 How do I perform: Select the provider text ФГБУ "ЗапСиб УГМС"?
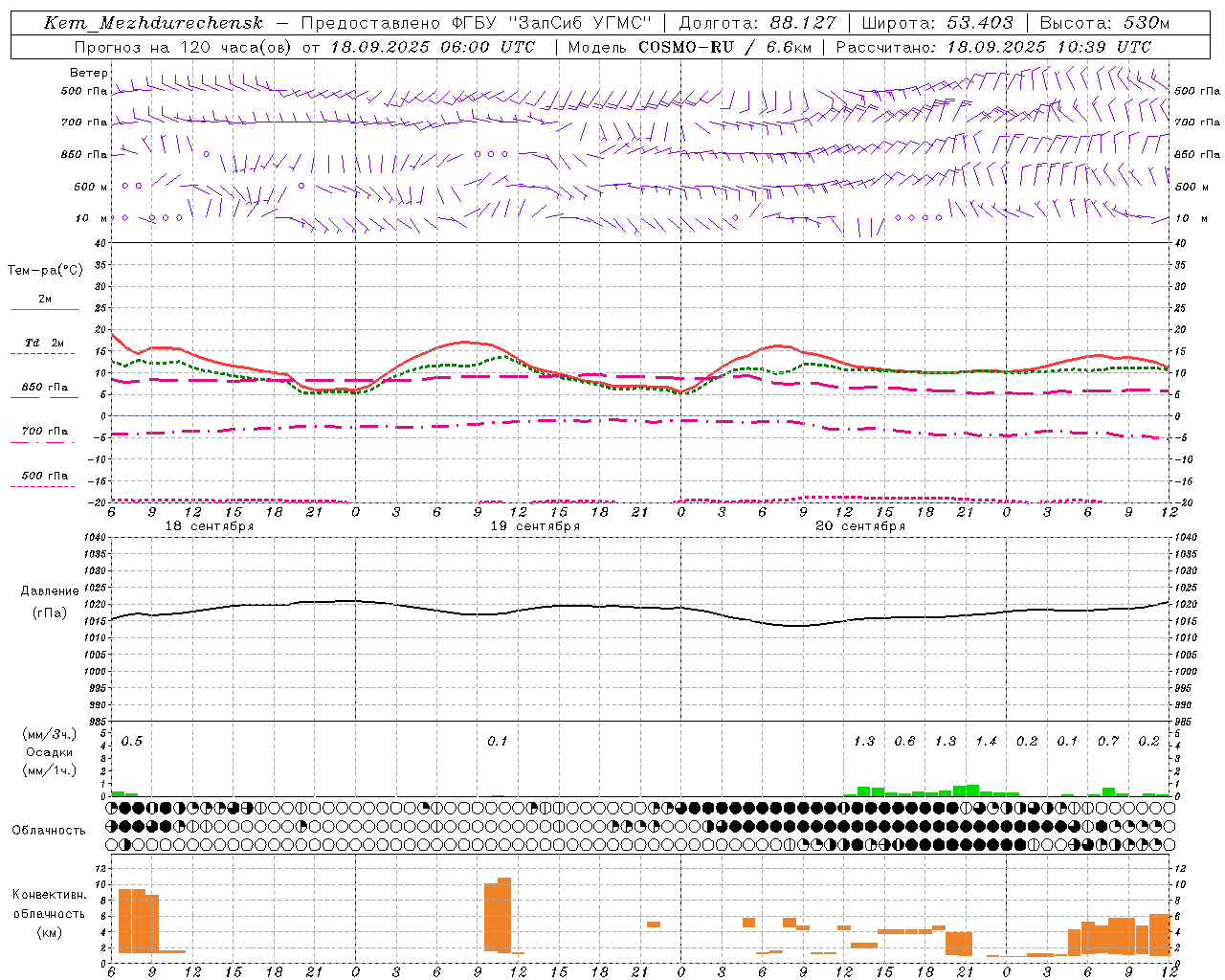point(550,23)
